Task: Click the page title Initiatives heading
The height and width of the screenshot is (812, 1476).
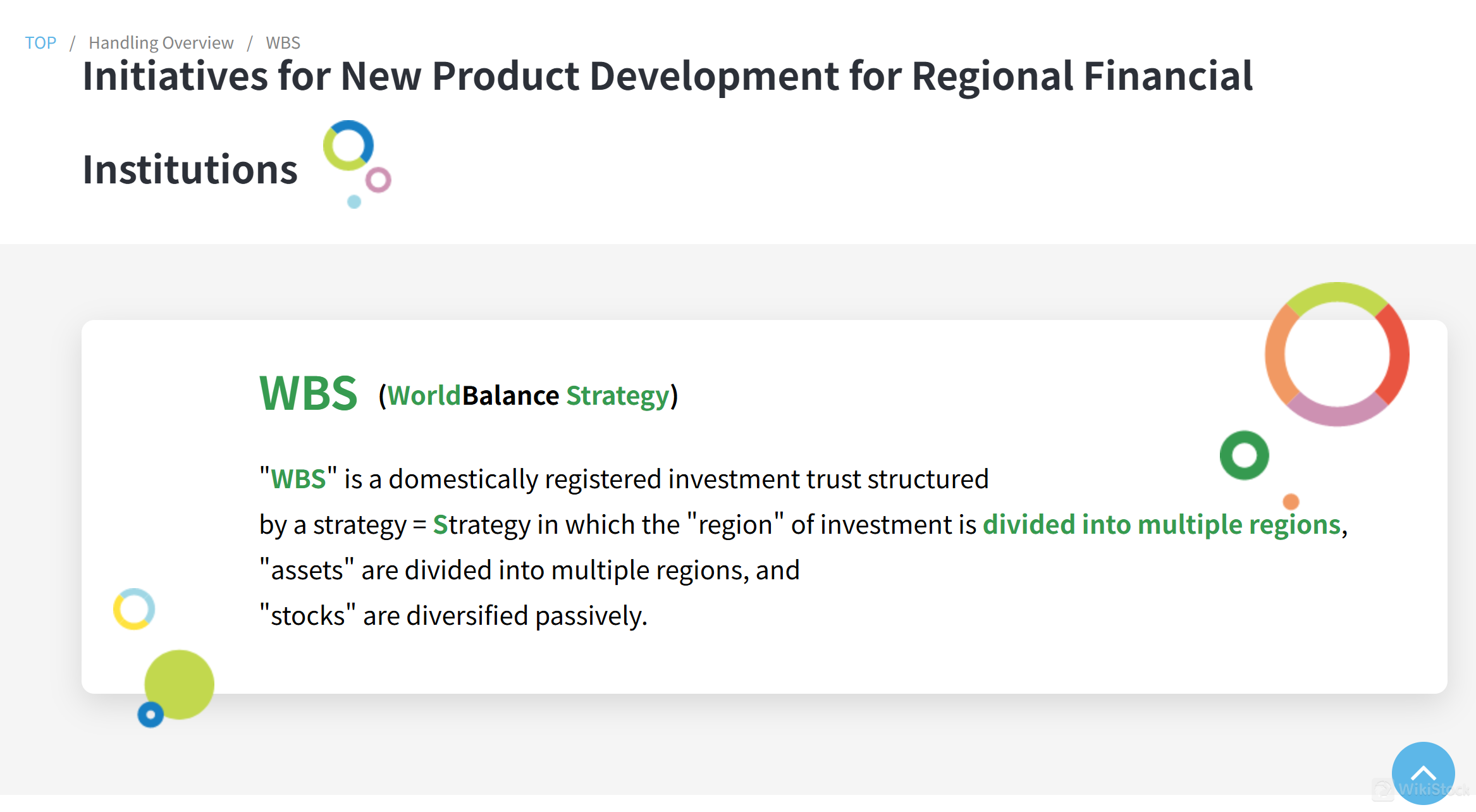Action: coord(667,77)
